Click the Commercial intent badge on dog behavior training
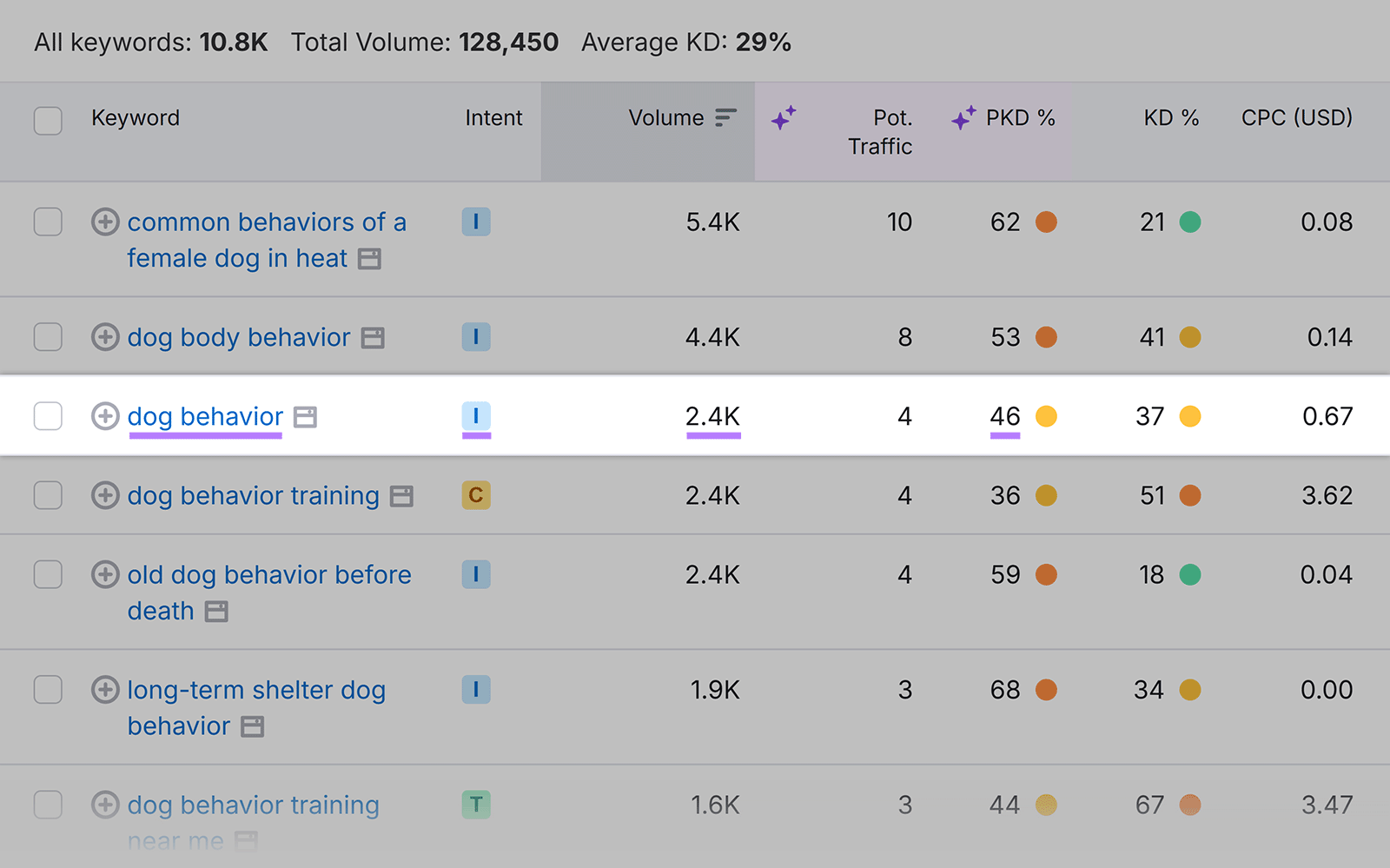This screenshot has width=1390, height=868. 475,496
